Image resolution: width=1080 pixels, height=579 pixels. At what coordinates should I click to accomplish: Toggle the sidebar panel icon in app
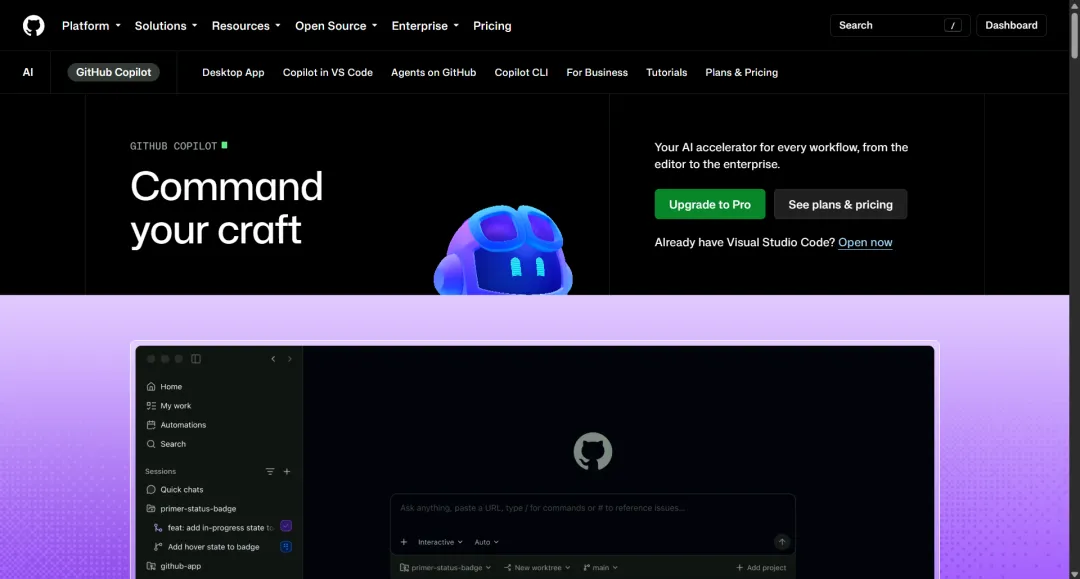point(196,359)
